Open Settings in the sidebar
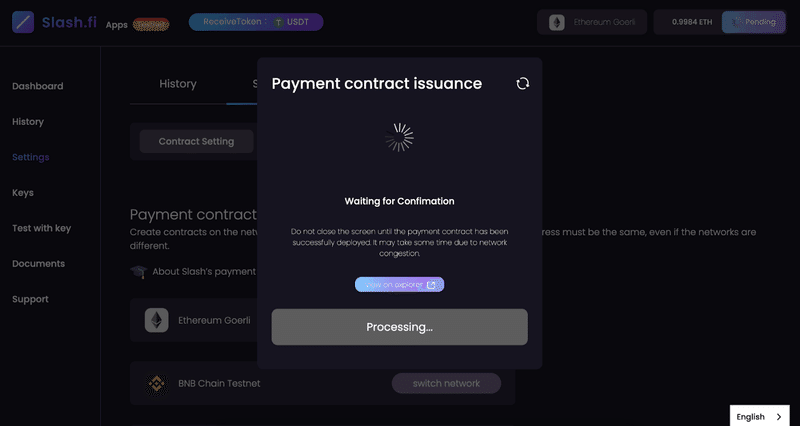Viewport: 800px width, 426px height. coord(31,157)
